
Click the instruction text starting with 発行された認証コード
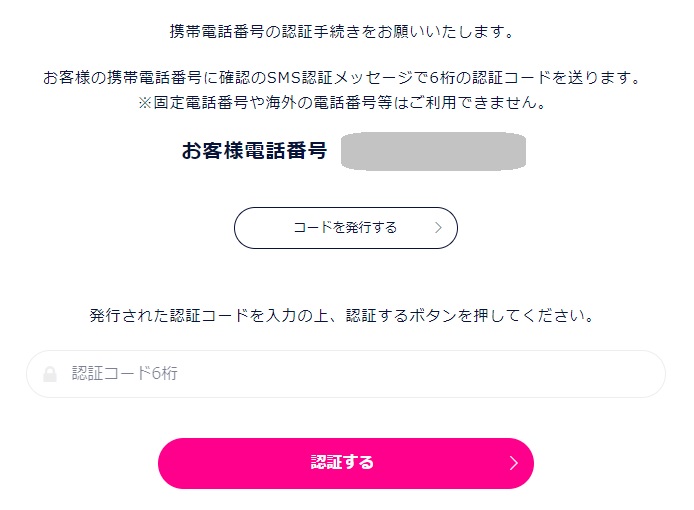click(341, 316)
